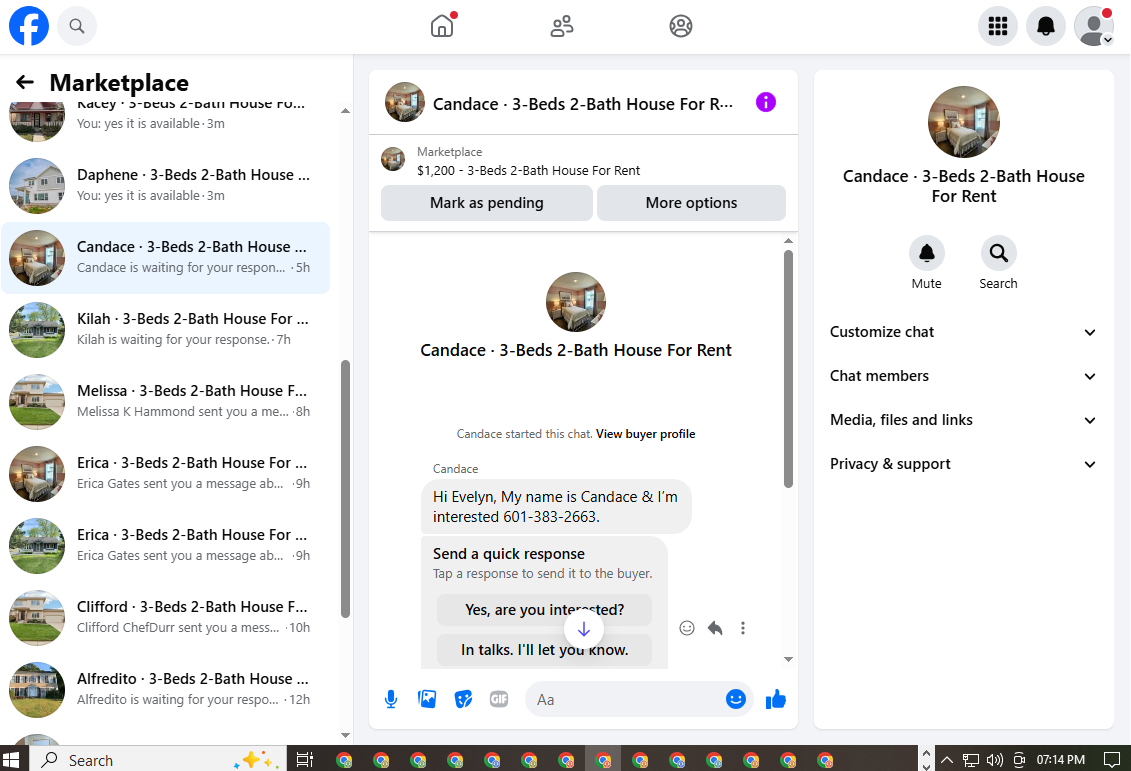The height and width of the screenshot is (771, 1131).
Task: Click Candace message 'Hi Evelyn, My name is Candace'
Action: pos(555,506)
